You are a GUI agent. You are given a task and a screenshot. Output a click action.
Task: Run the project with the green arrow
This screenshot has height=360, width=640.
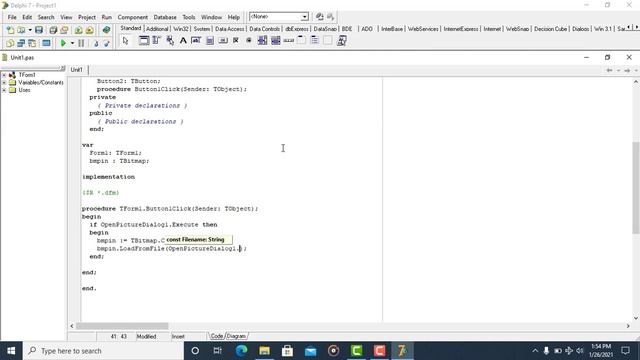tap(63, 43)
